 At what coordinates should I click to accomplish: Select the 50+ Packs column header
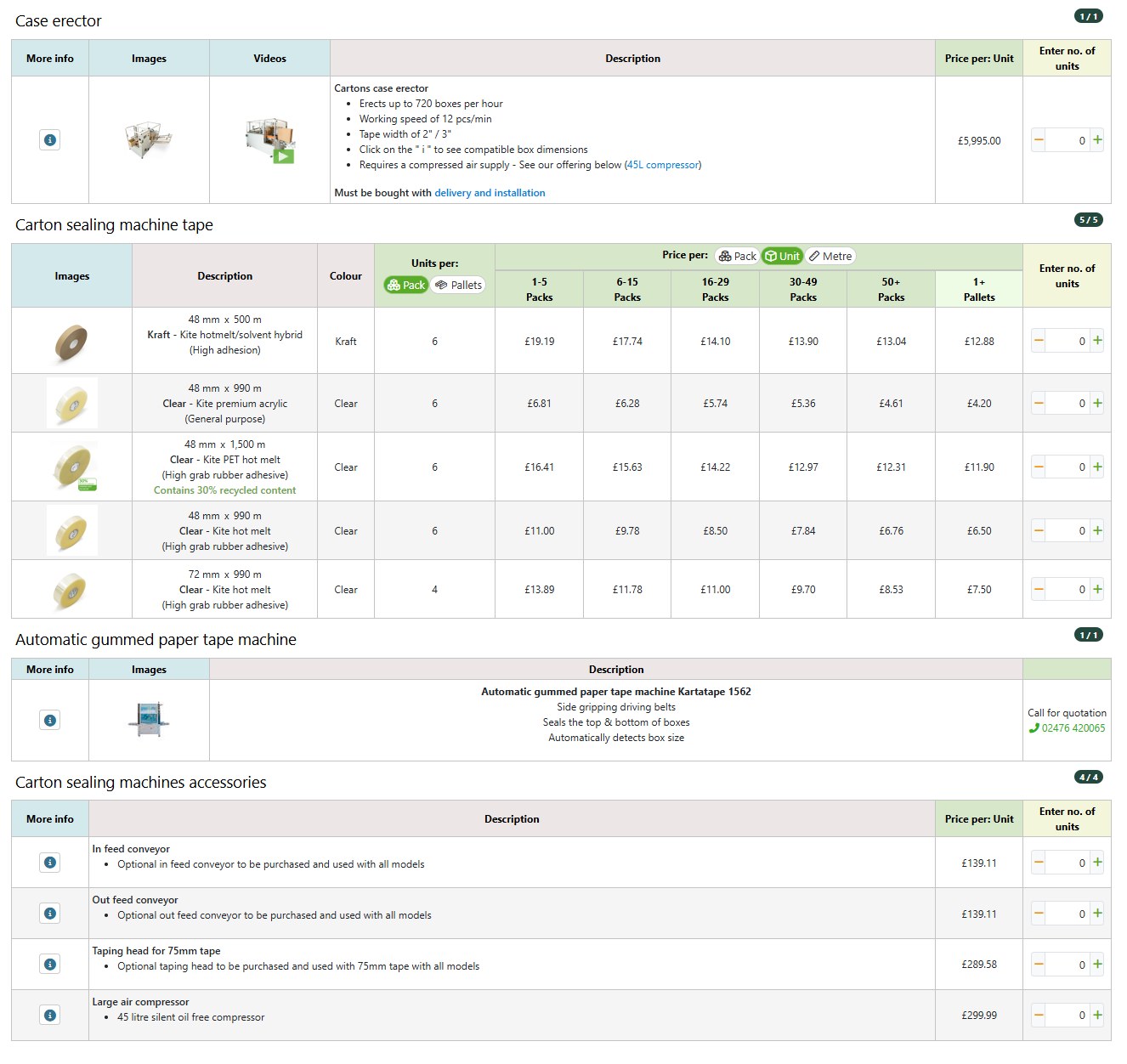pyautogui.click(x=891, y=289)
